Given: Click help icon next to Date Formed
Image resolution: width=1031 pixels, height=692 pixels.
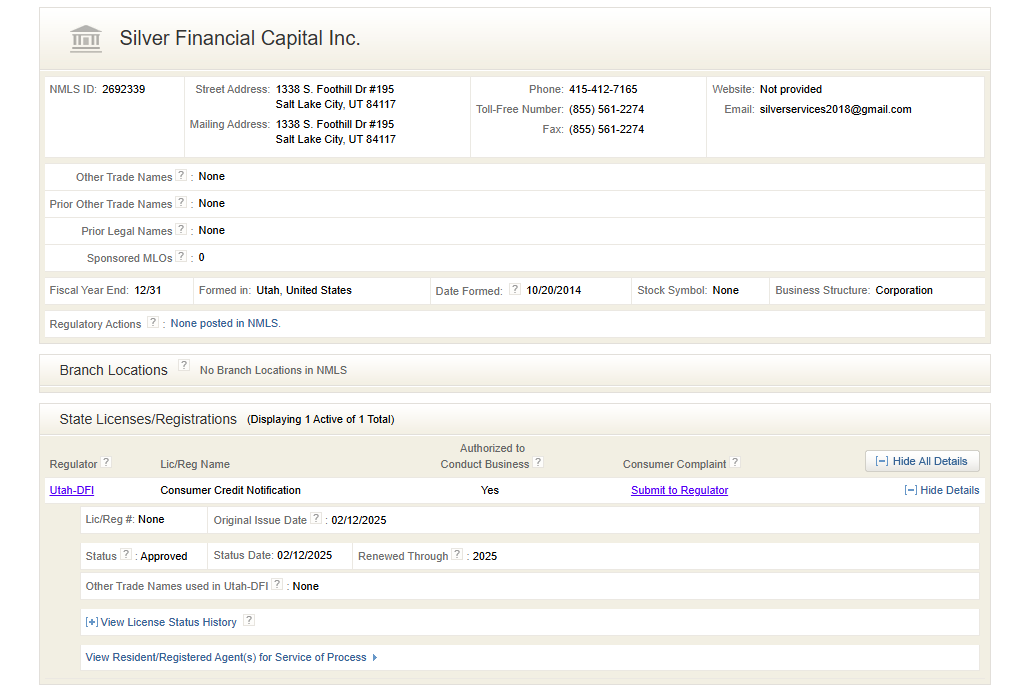Looking at the screenshot, I should (x=515, y=290).
